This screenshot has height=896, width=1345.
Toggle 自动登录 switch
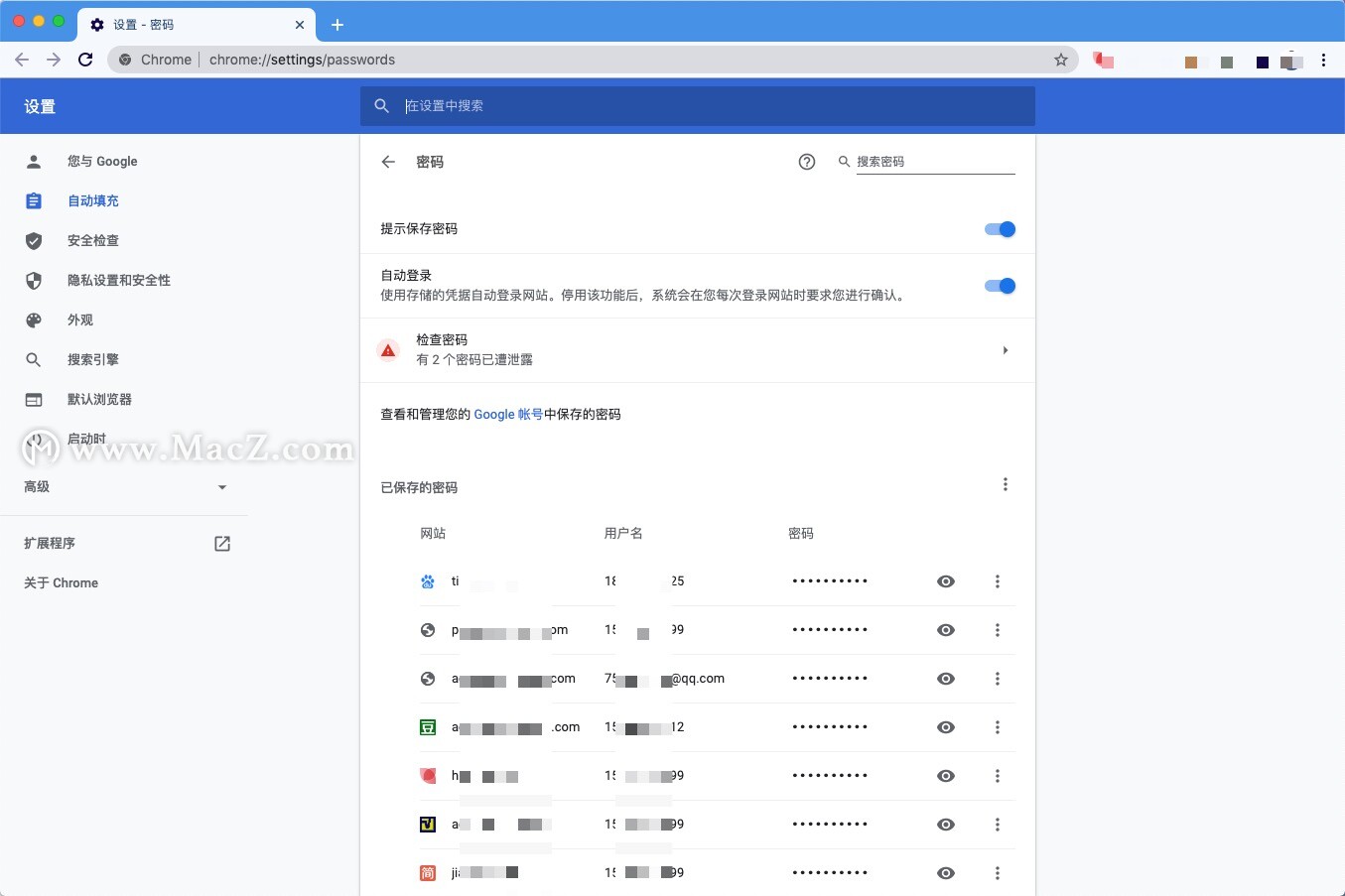(x=1000, y=286)
